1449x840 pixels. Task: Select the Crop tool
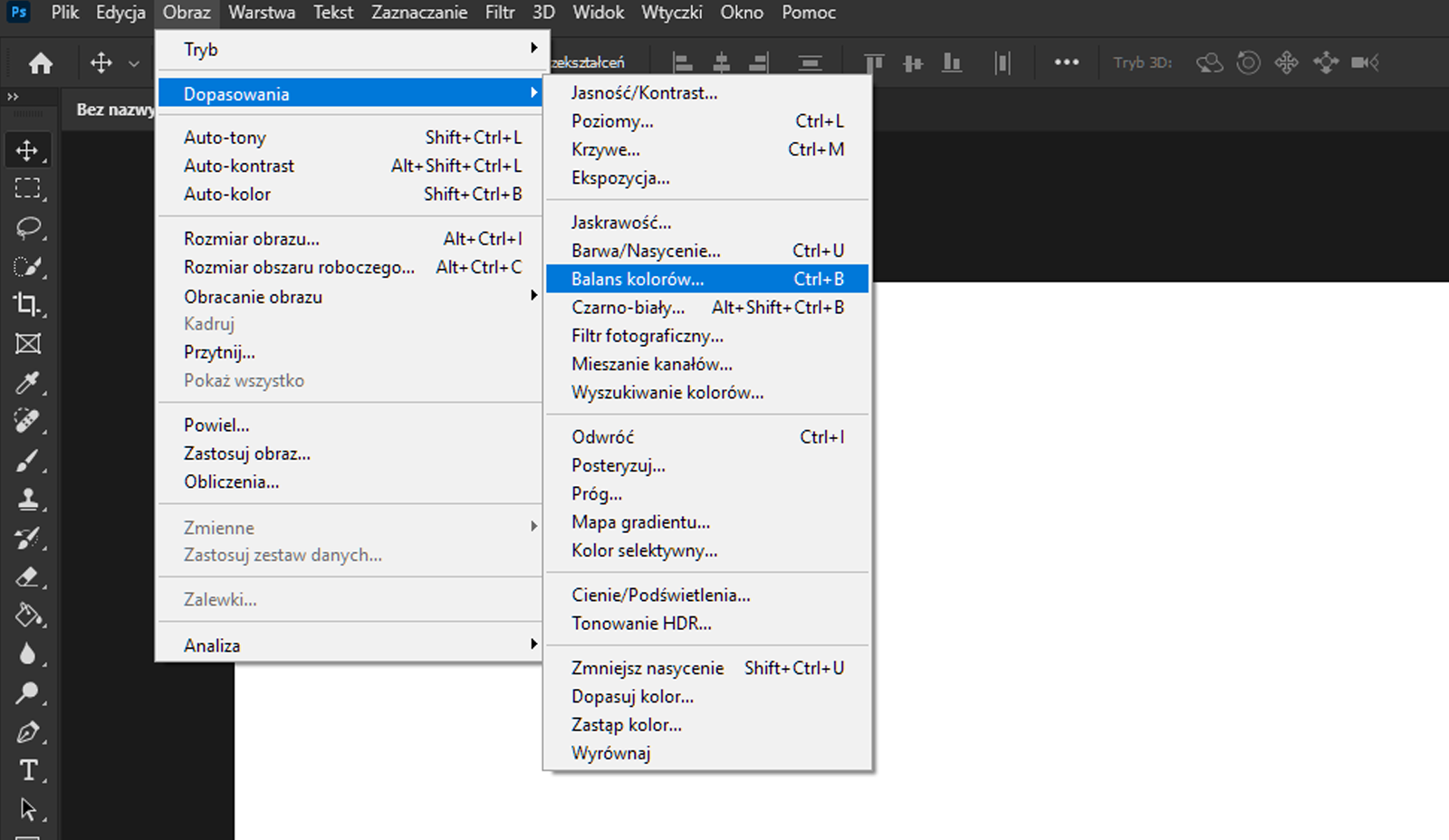point(27,305)
